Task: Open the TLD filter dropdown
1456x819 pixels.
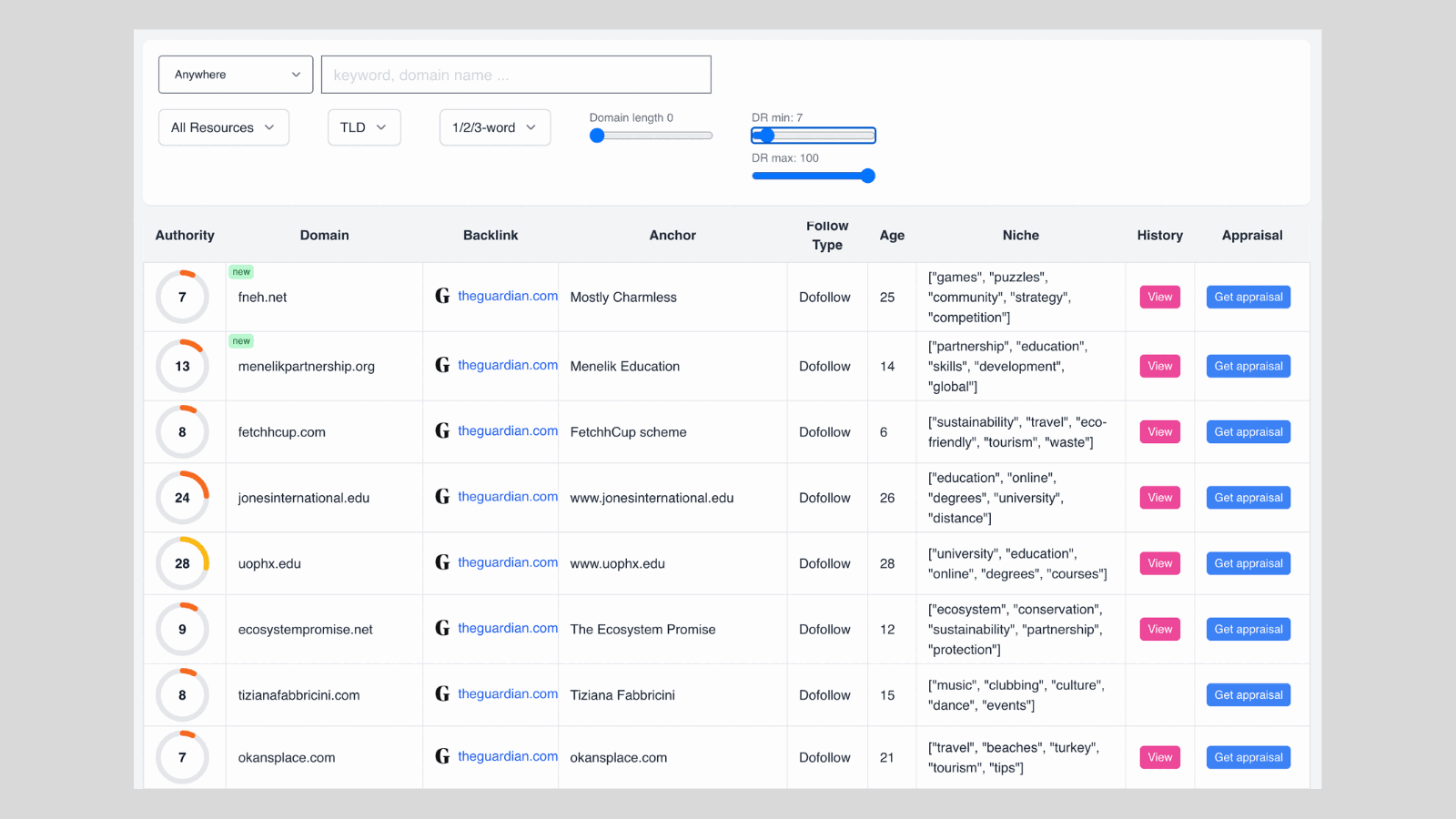Action: pyautogui.click(x=363, y=127)
